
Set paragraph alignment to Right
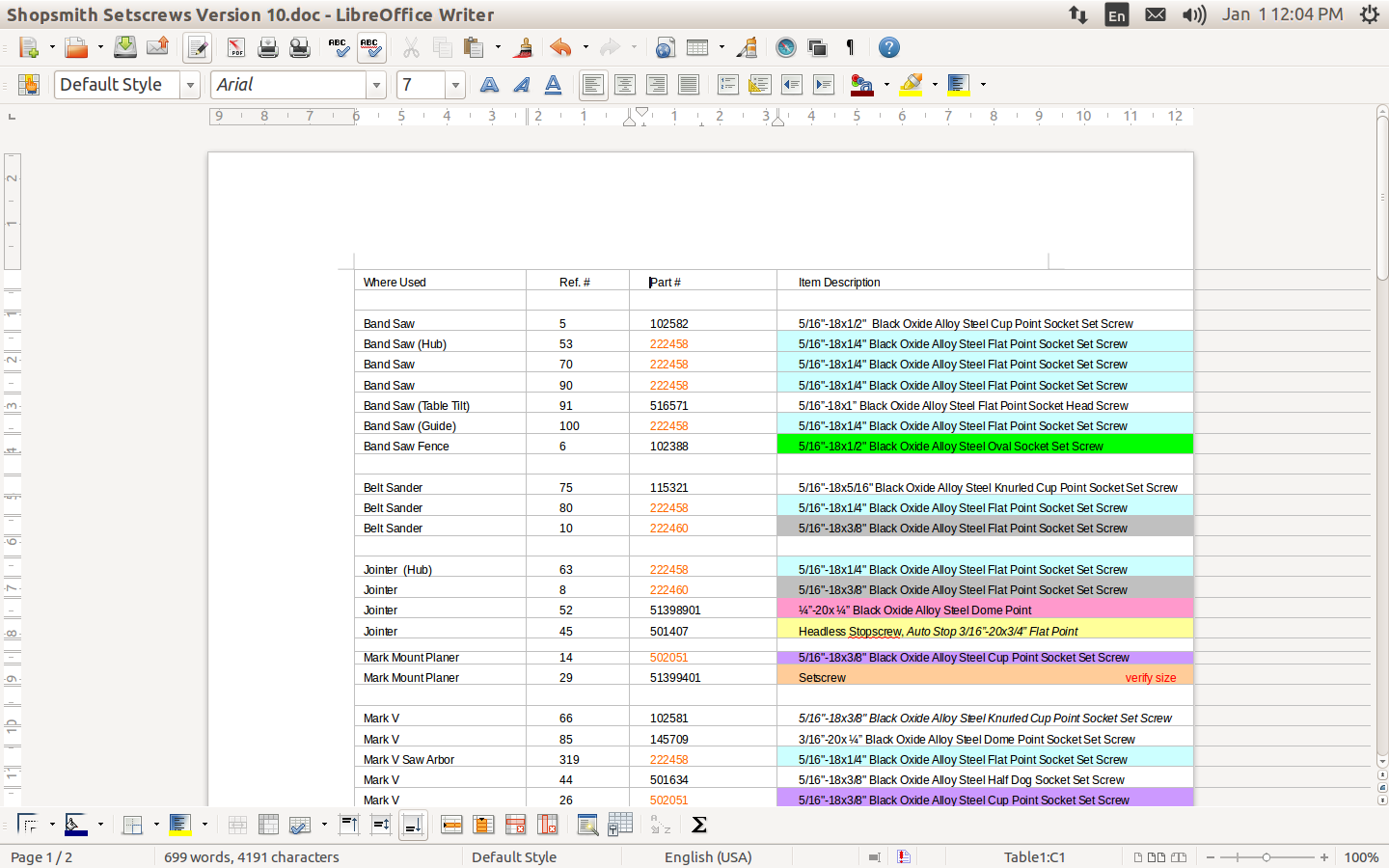coord(657,85)
